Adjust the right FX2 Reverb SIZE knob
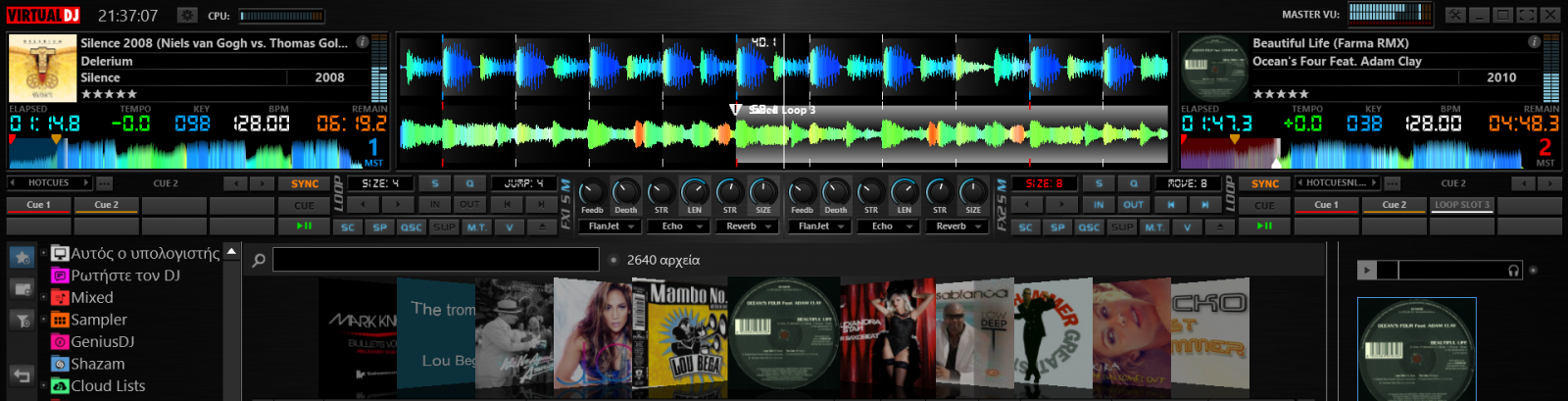Viewport: 1568px width, 401px height. pos(972,191)
